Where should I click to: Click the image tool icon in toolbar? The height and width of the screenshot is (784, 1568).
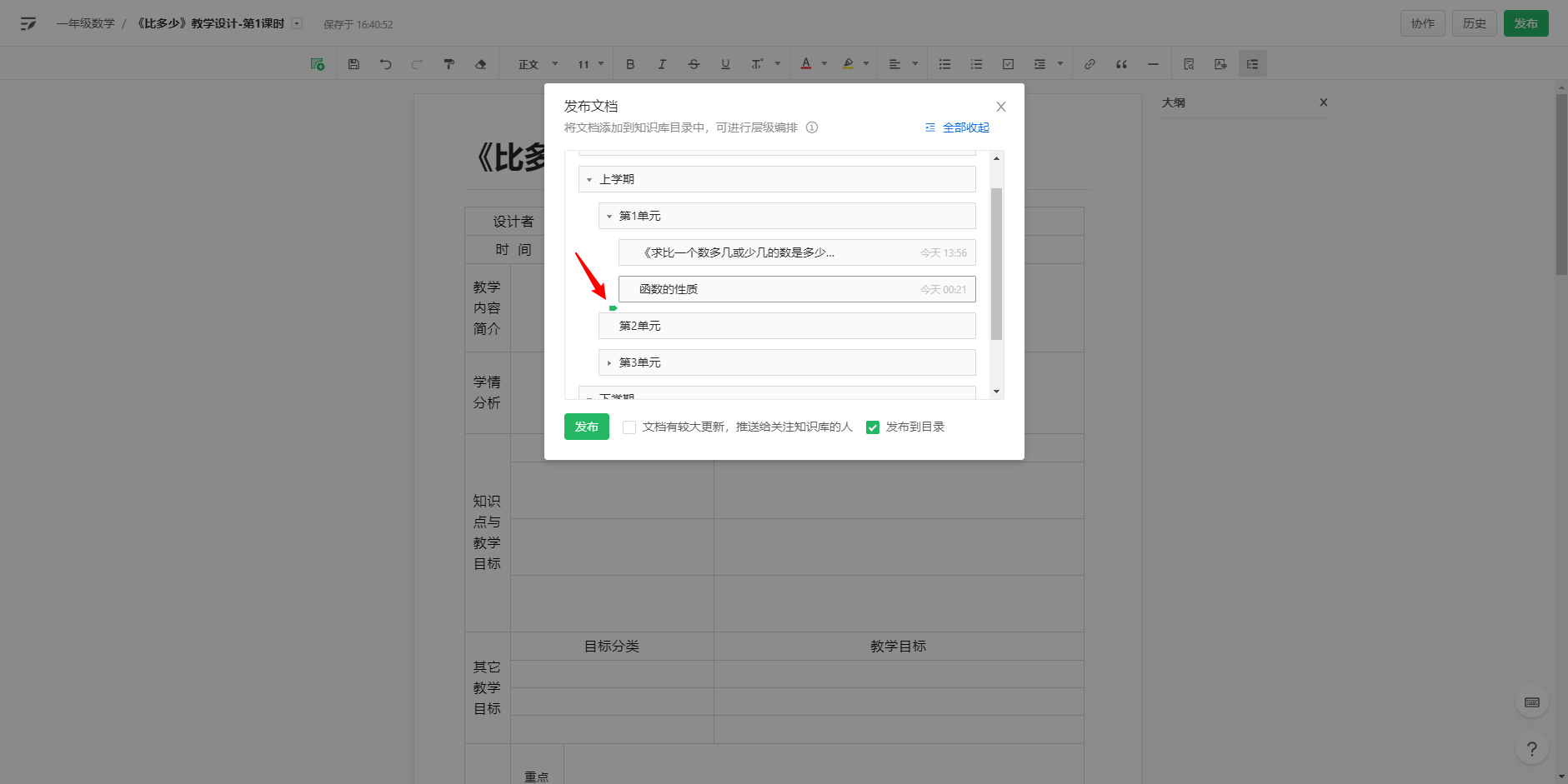tap(1220, 64)
